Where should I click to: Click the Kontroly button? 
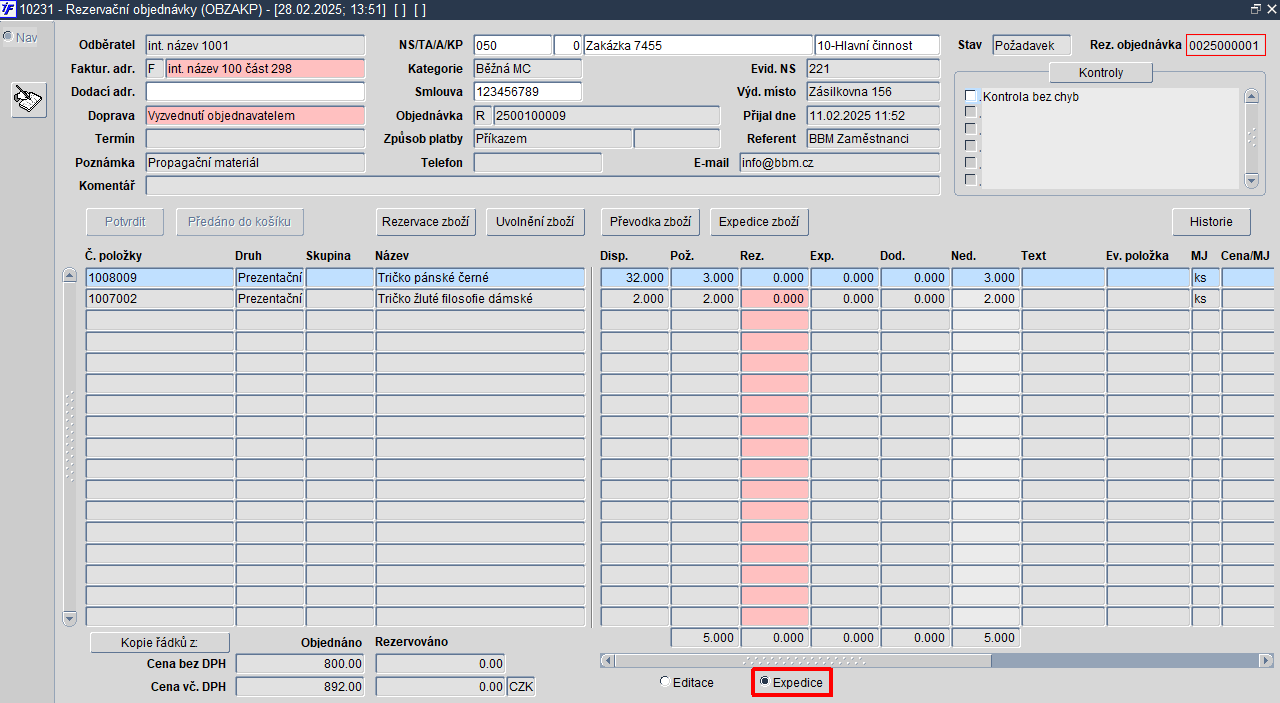point(1101,73)
